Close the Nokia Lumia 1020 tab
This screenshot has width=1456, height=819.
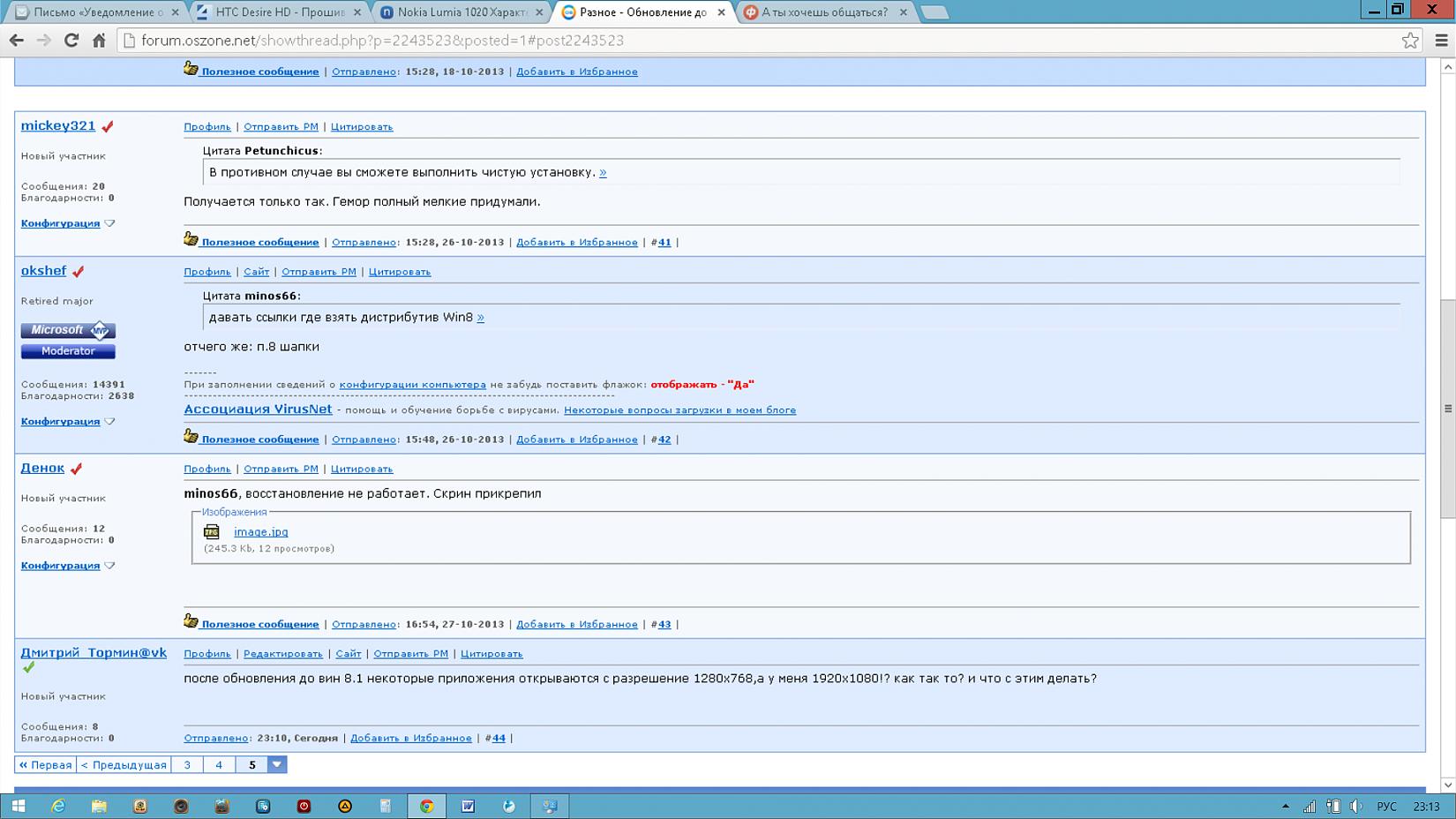click(539, 12)
